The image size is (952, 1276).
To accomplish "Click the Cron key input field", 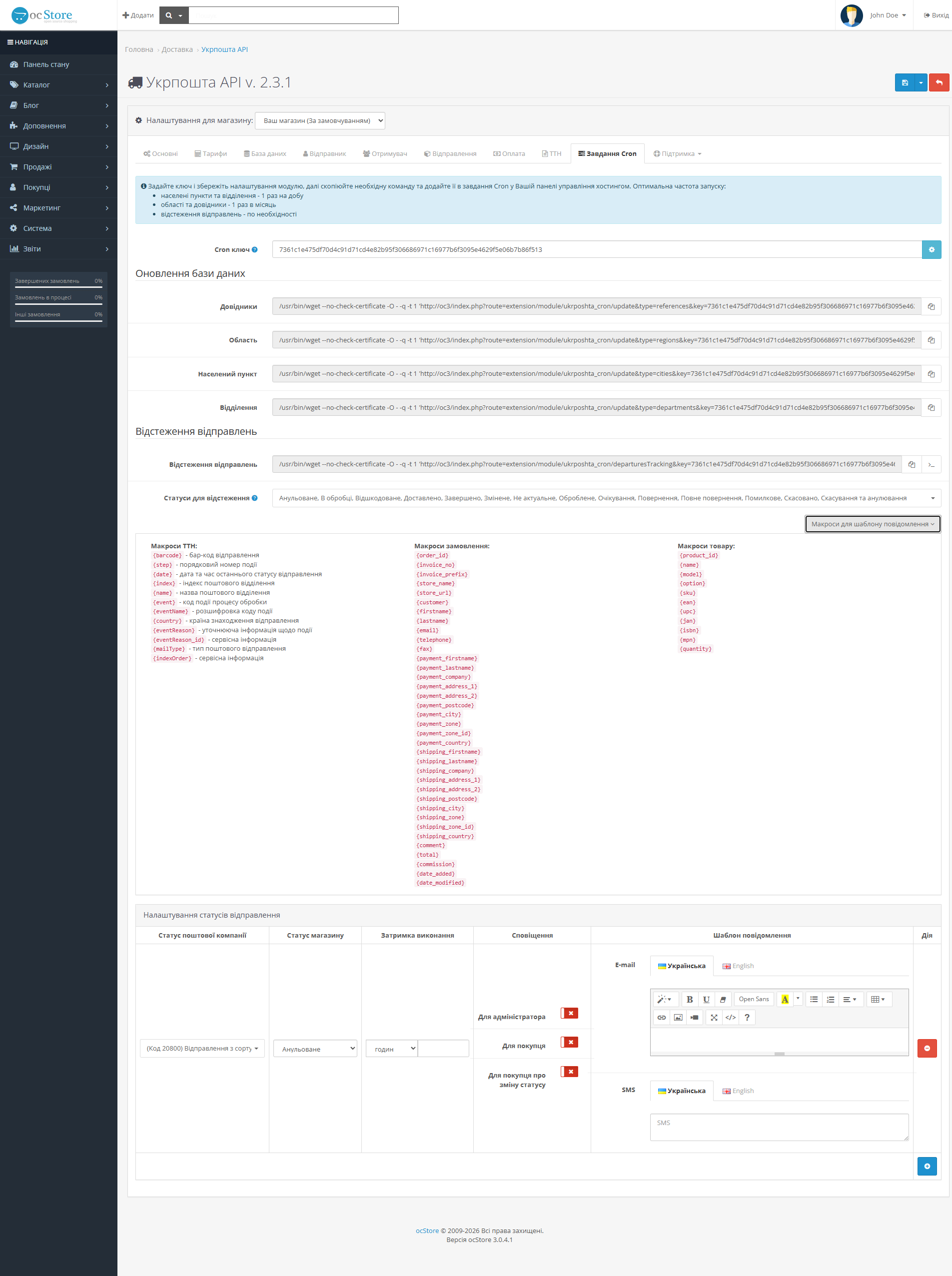I will click(597, 249).
